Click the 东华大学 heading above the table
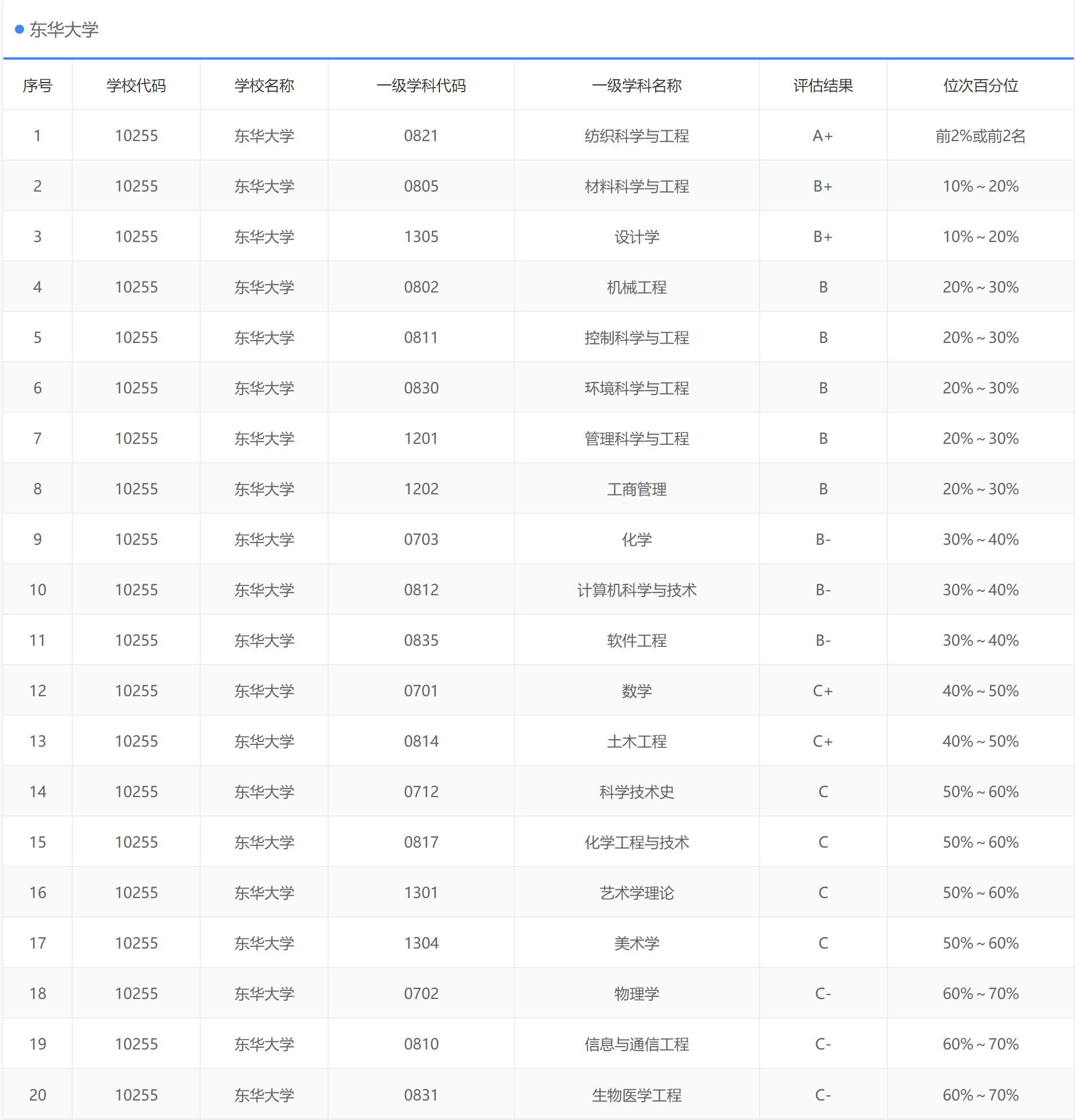1075x1120 pixels. tap(64, 30)
